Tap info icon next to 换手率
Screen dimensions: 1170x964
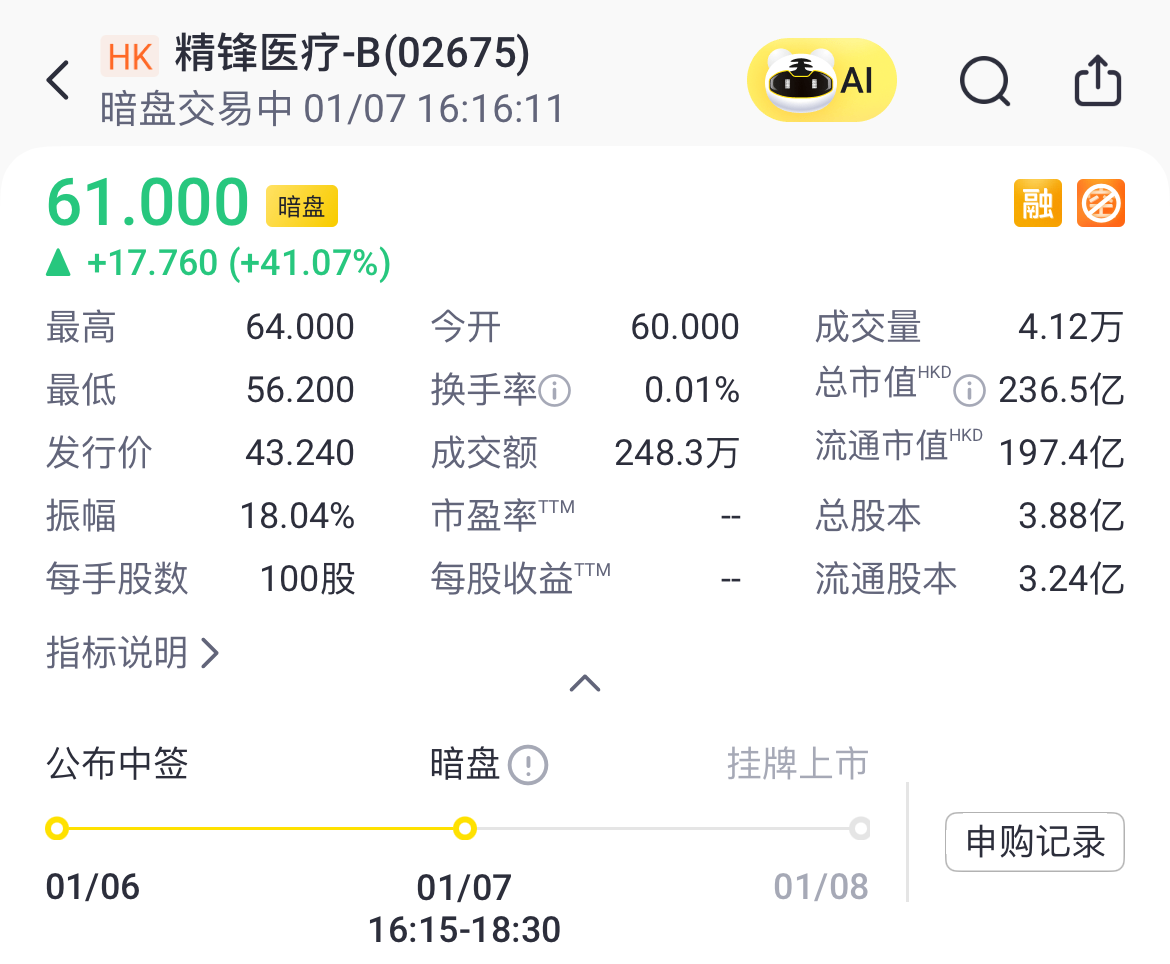click(x=555, y=391)
